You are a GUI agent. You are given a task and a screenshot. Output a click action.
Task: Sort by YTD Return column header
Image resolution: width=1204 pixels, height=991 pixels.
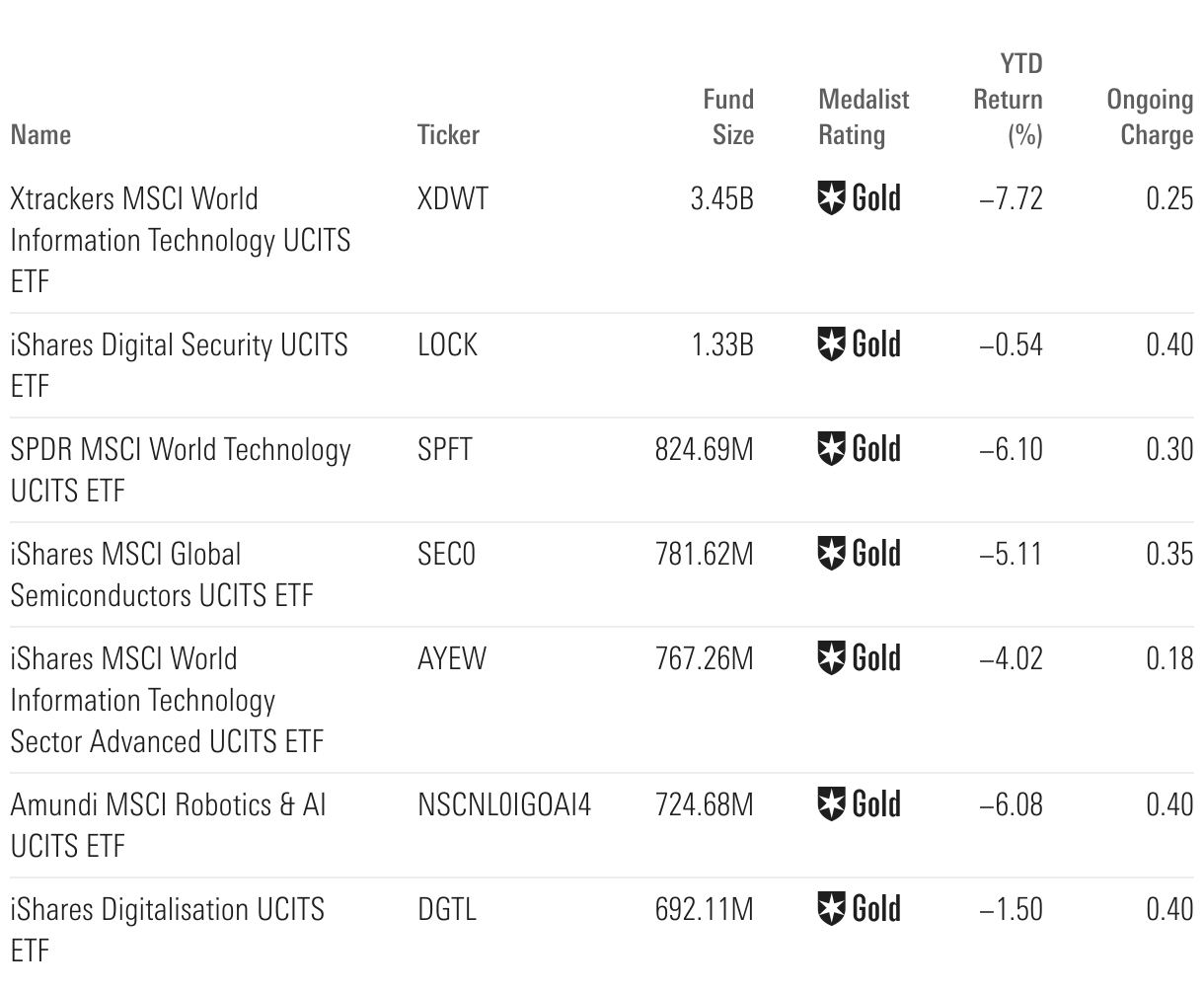coord(1009,100)
